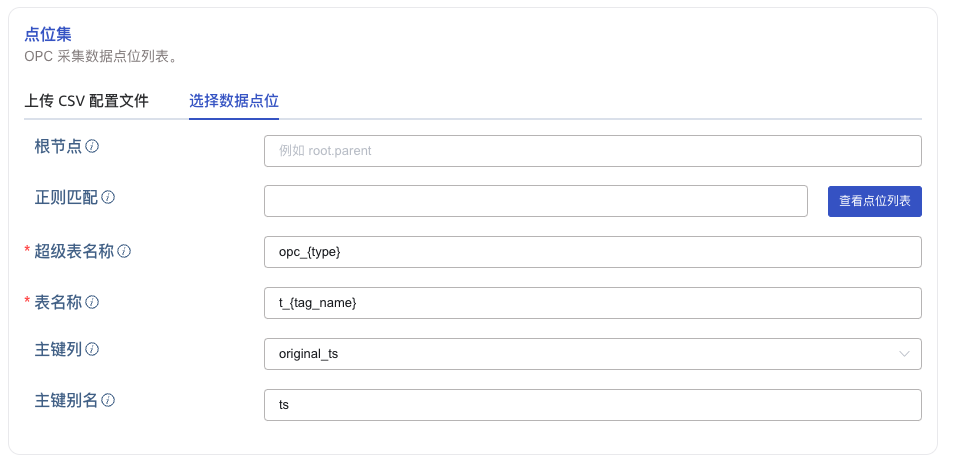Click info icon next to 根节点
The image size is (954, 469).
coord(92,146)
